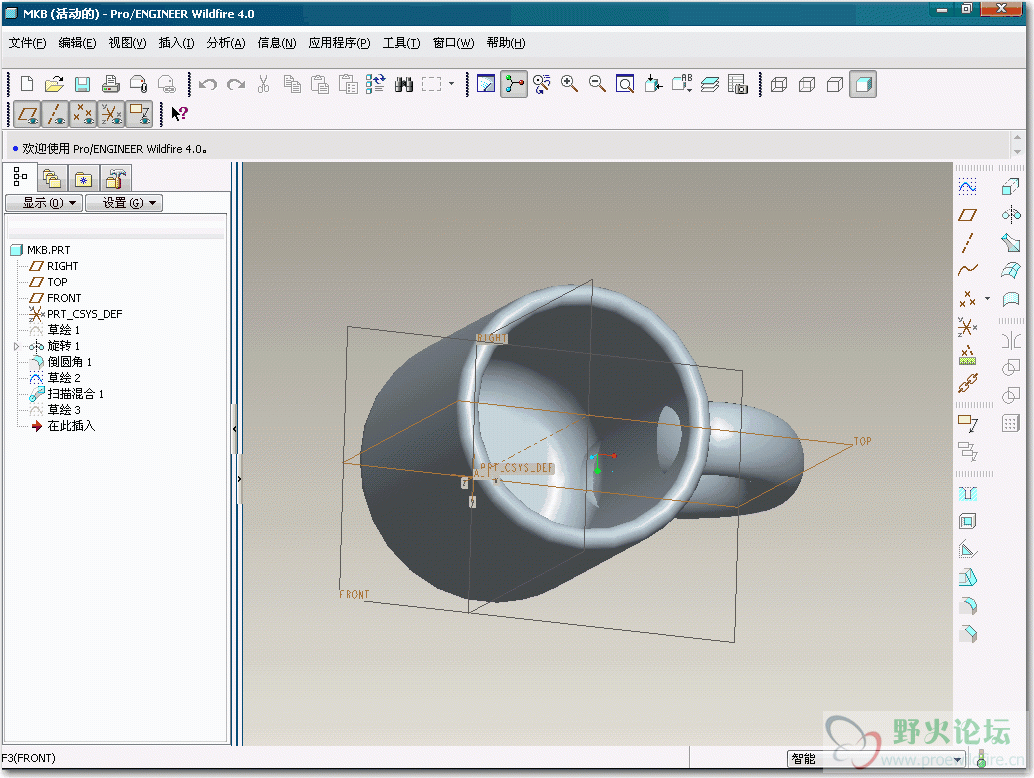The height and width of the screenshot is (778, 1034).
Task: Open the 编辑 menu
Action: (x=77, y=43)
